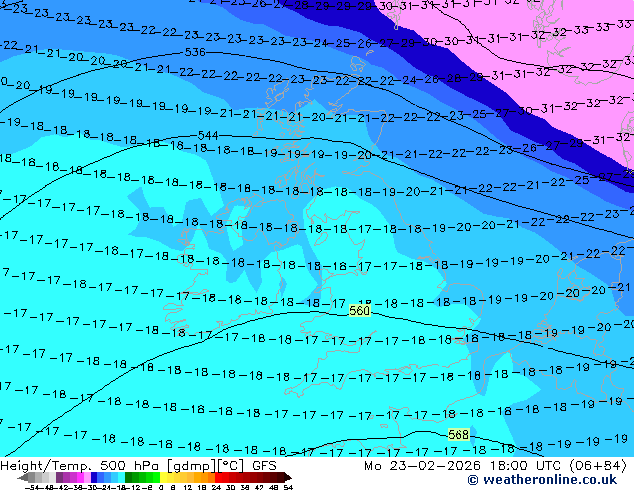Click the 24 label under the legend
This screenshot has width=634, height=490.
(216, 488)
